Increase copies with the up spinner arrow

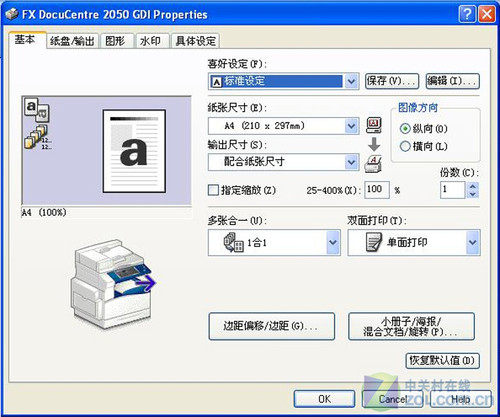pos(473,186)
